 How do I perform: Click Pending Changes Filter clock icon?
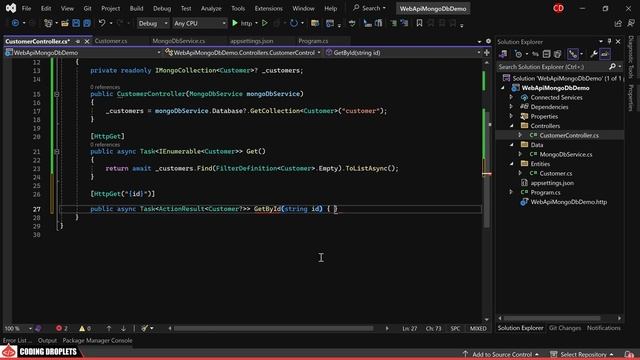point(518,54)
